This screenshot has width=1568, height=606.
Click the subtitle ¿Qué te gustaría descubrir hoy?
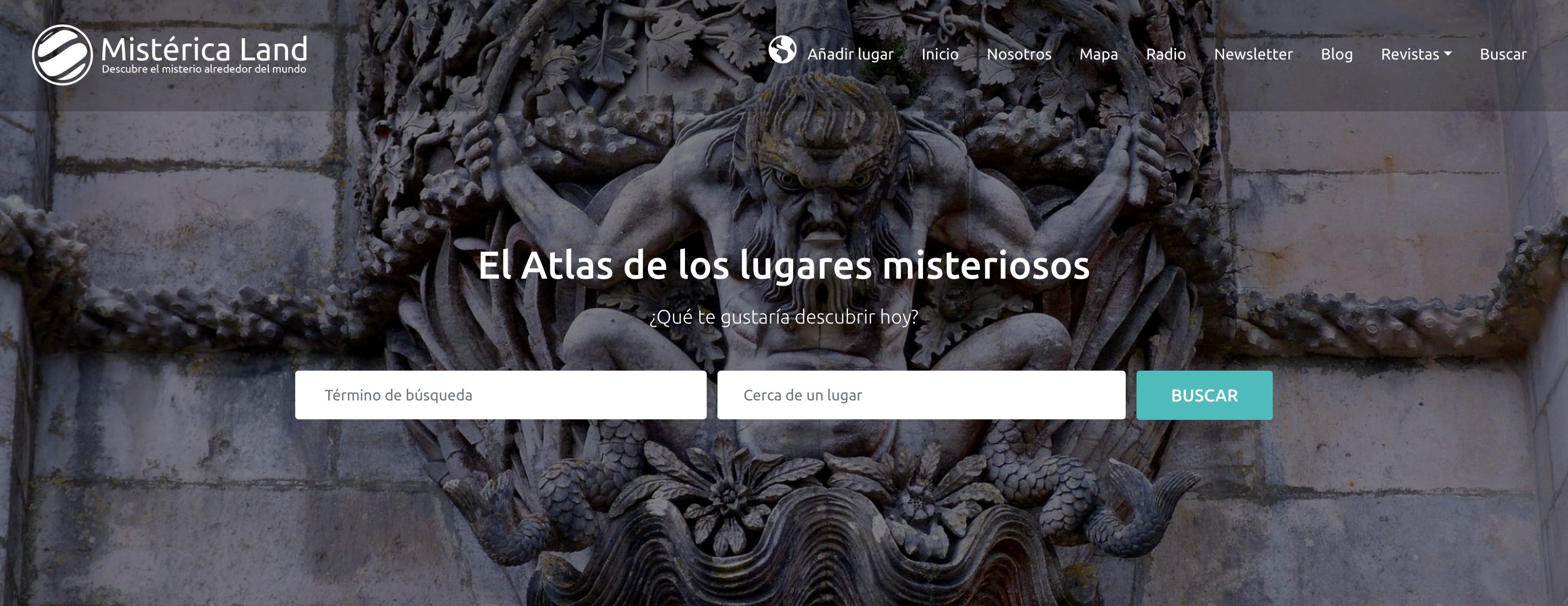(783, 317)
